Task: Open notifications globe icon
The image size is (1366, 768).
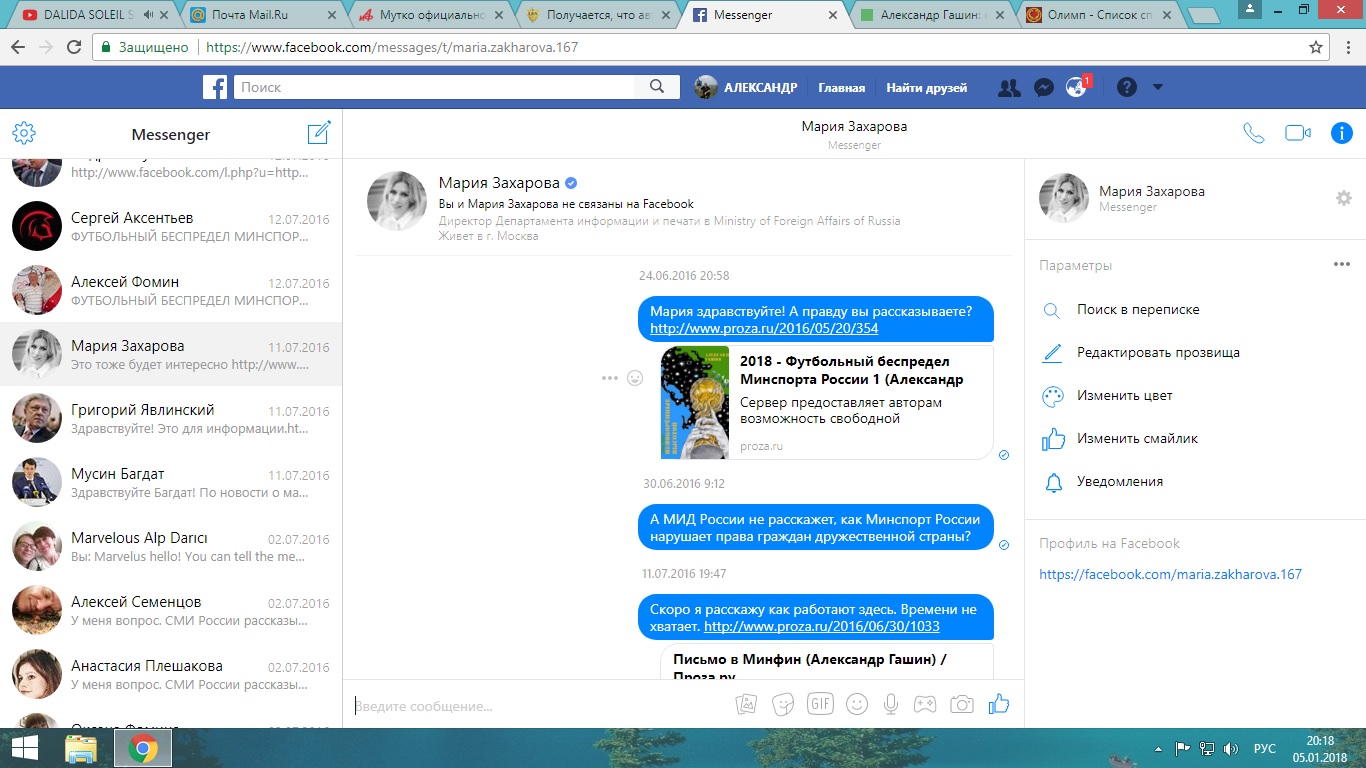Action: click(1076, 88)
